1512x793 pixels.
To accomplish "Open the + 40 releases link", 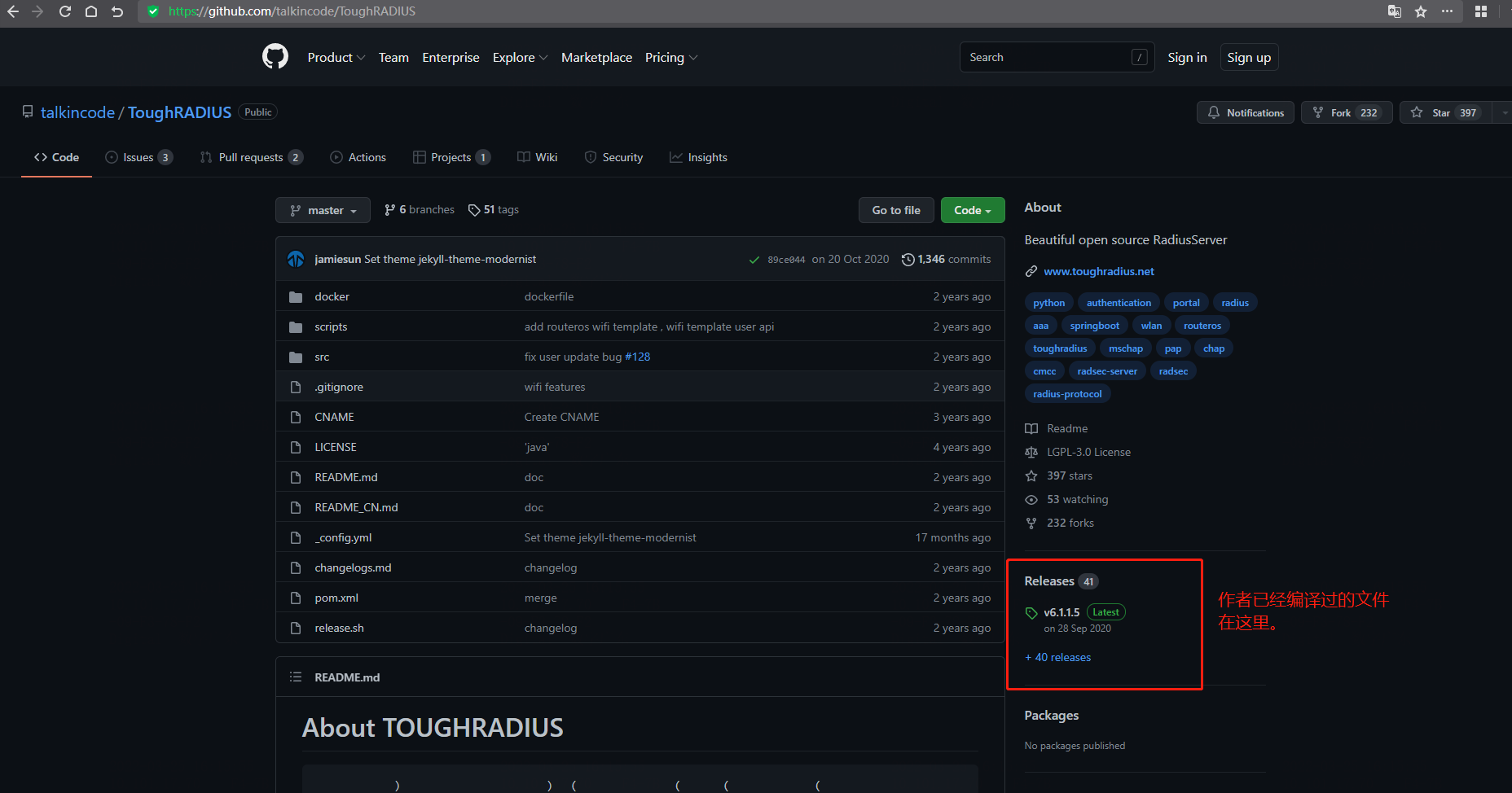I will [x=1057, y=657].
